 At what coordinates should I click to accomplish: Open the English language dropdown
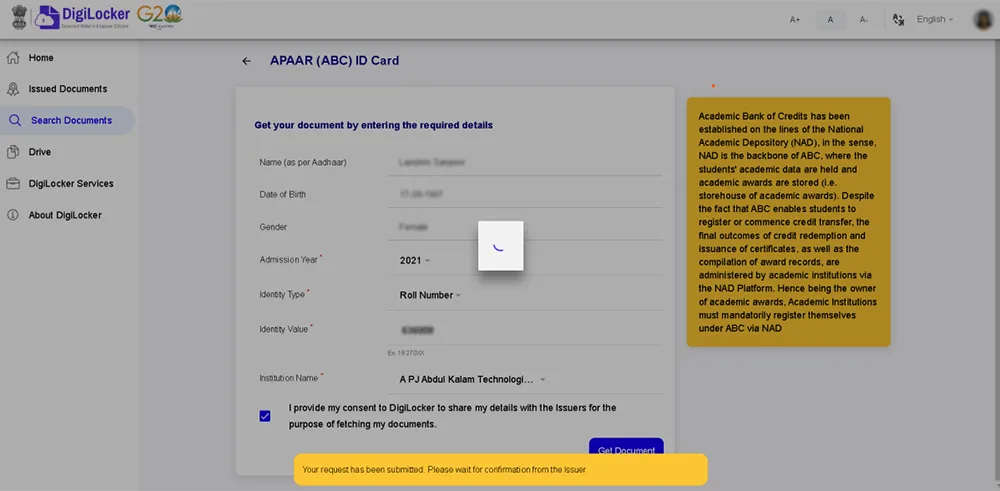pos(935,19)
